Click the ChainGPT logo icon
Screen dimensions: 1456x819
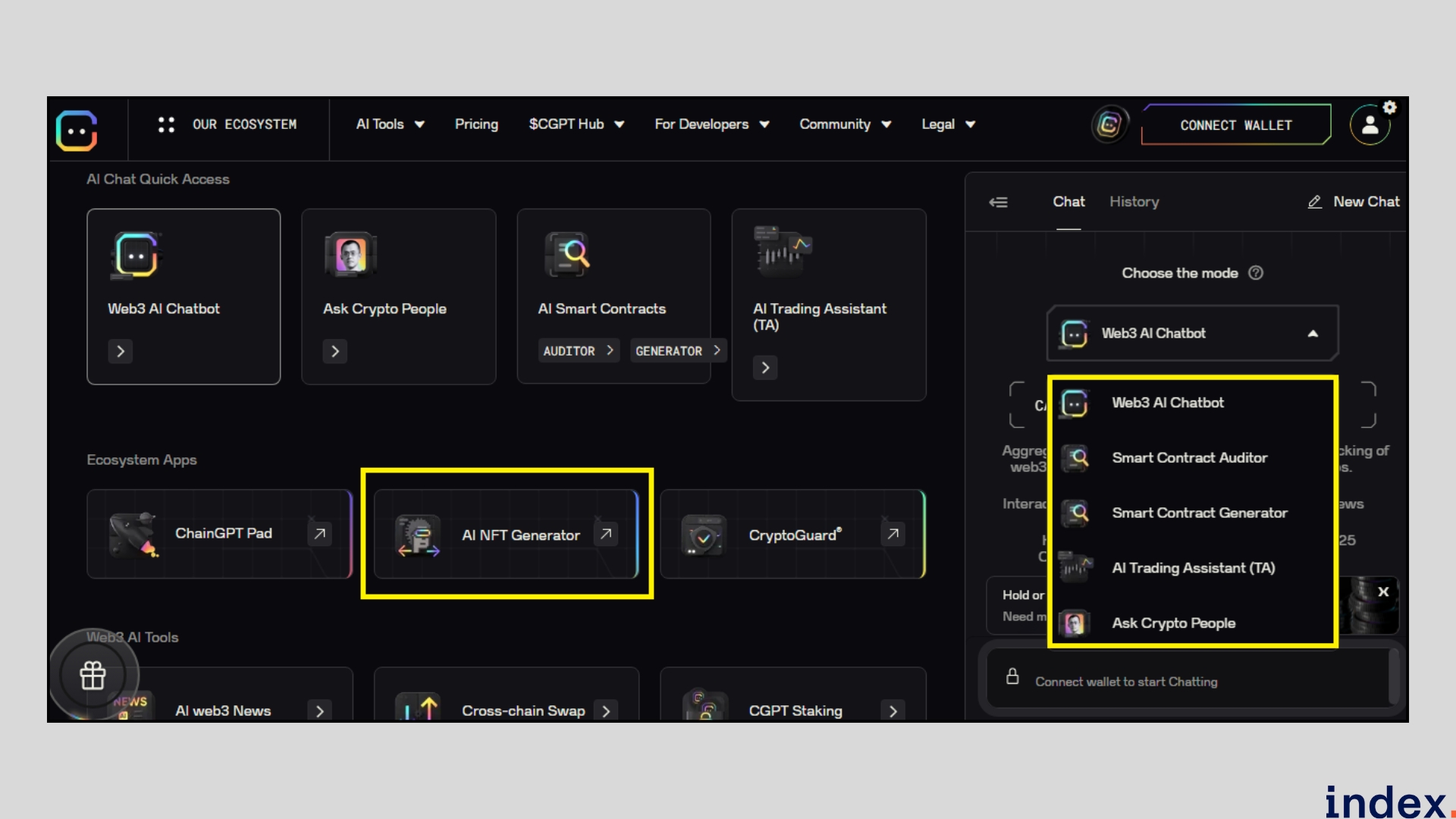(x=77, y=130)
